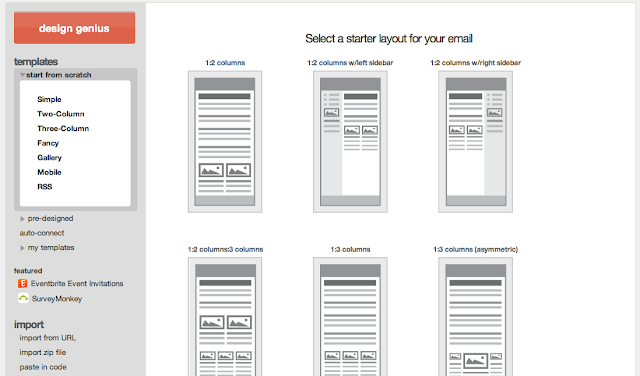Image resolution: width=640 pixels, height=376 pixels.
Task: Choose paste in code
Action: click(x=43, y=367)
